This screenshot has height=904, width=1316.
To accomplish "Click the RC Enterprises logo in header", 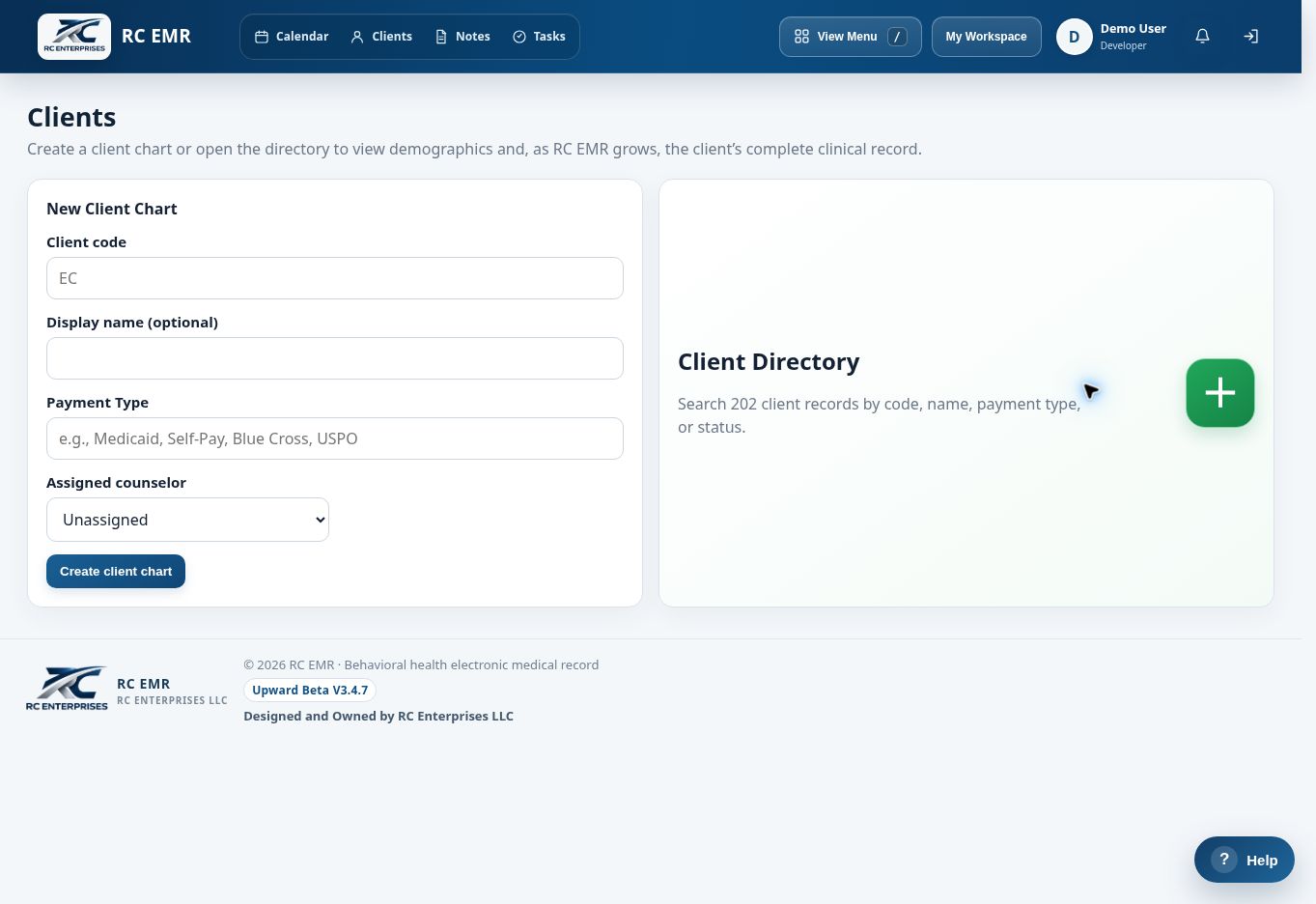I will (74, 37).
